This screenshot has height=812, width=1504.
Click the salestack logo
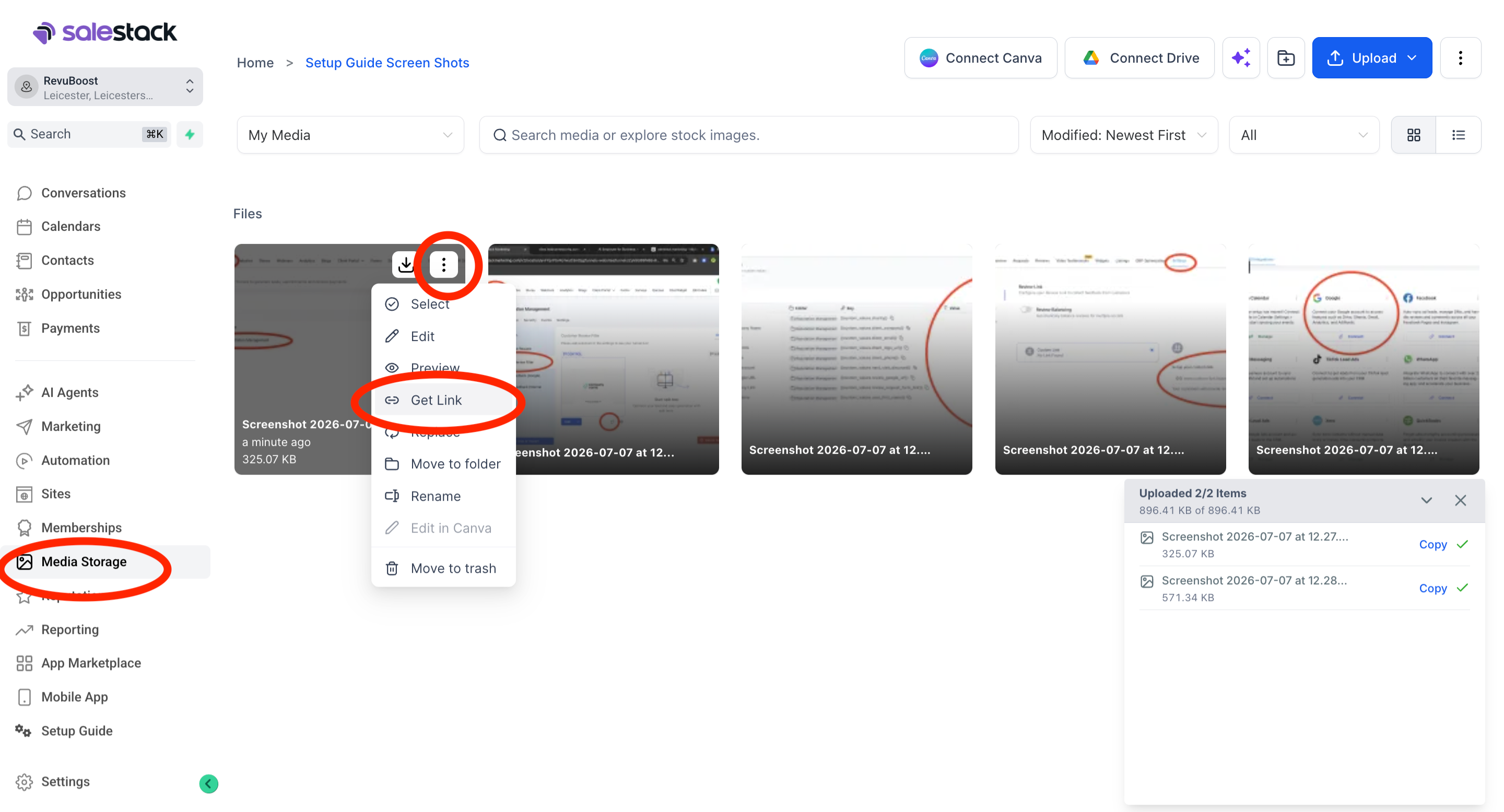104,32
